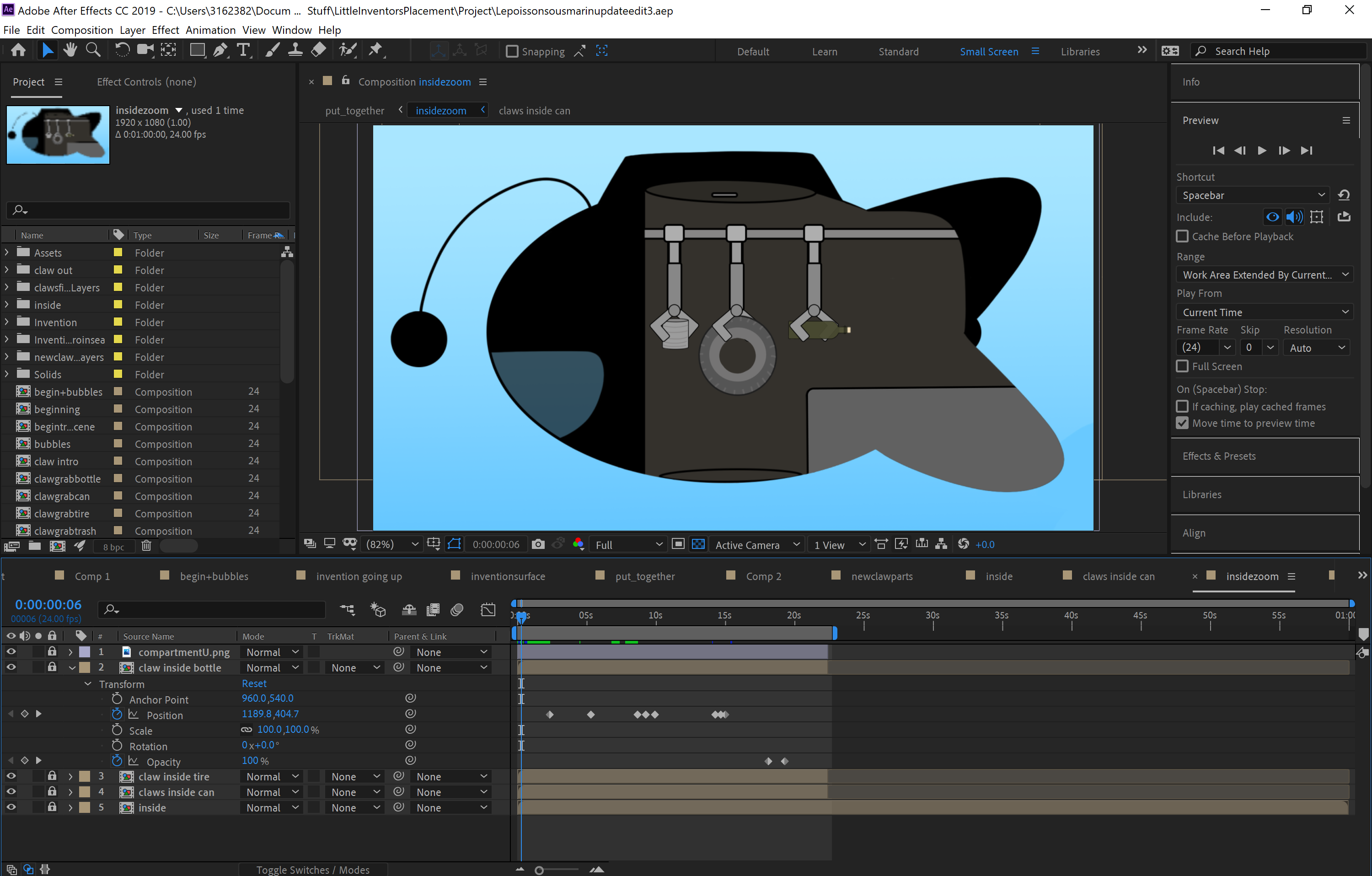
Task: Select the Puppet Pin tool
Action: [x=375, y=51]
